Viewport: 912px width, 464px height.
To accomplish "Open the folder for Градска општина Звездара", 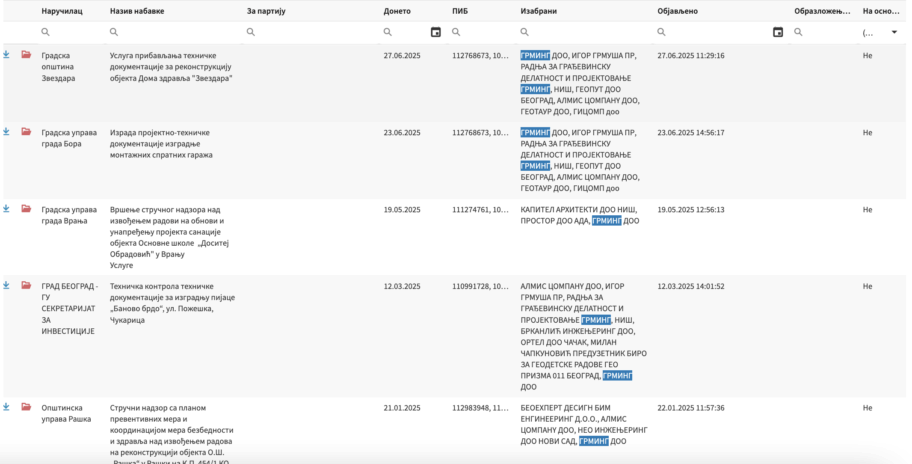I will pyautogui.click(x=26, y=54).
